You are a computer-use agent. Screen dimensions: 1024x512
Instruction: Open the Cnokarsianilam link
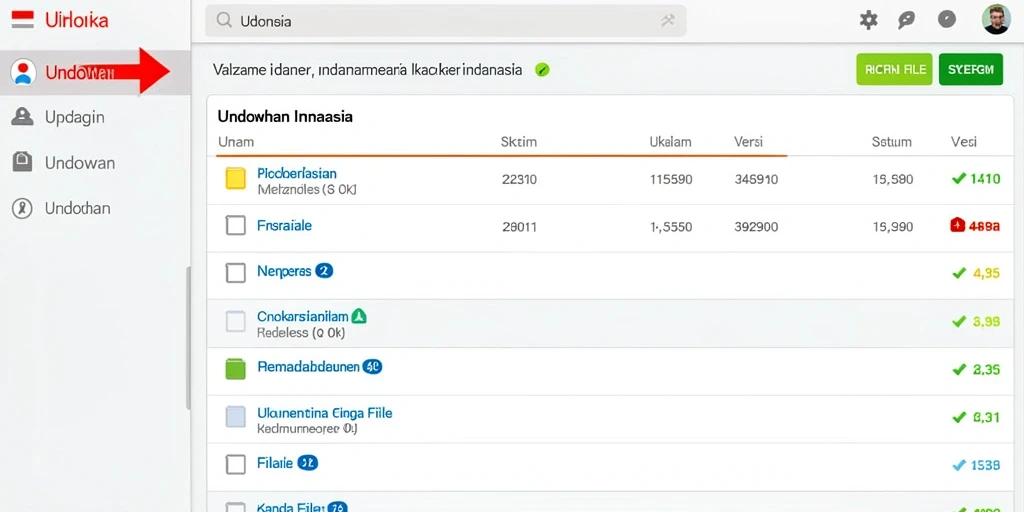point(302,317)
